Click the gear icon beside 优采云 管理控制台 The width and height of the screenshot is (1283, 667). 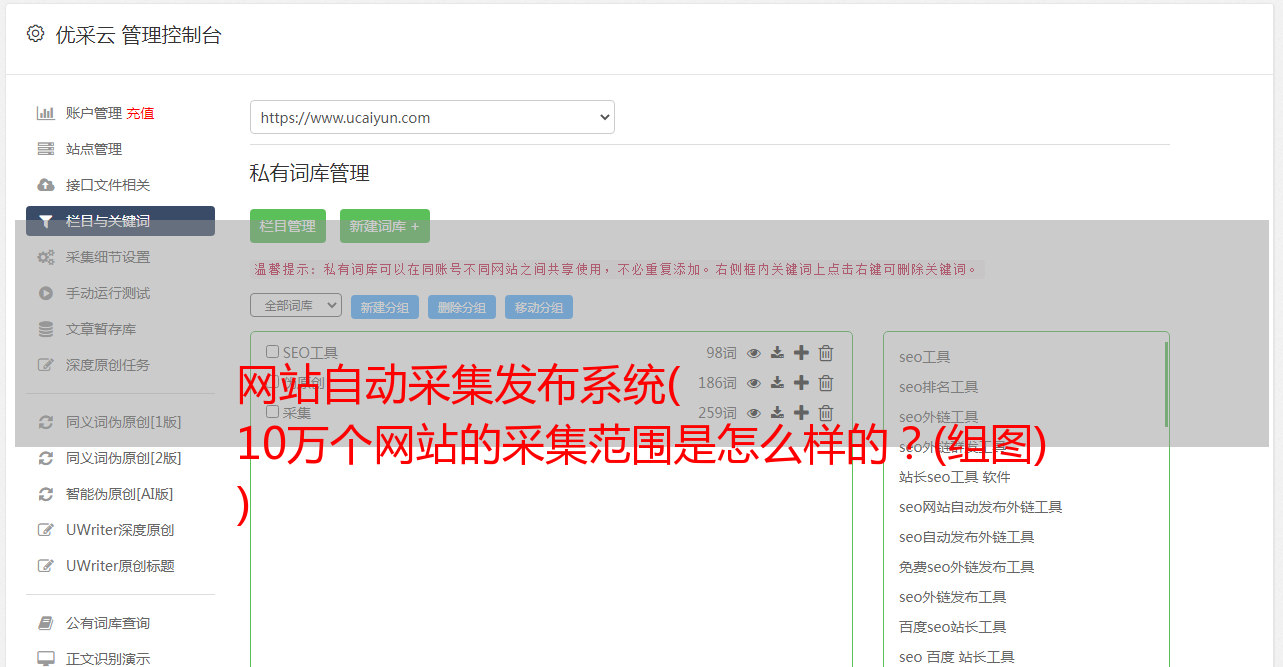pos(36,34)
